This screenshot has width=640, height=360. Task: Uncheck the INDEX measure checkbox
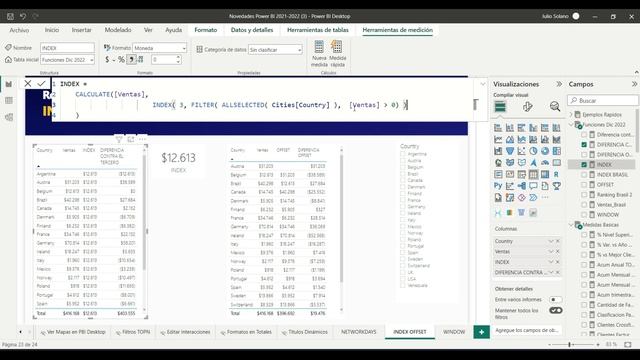click(x=584, y=164)
